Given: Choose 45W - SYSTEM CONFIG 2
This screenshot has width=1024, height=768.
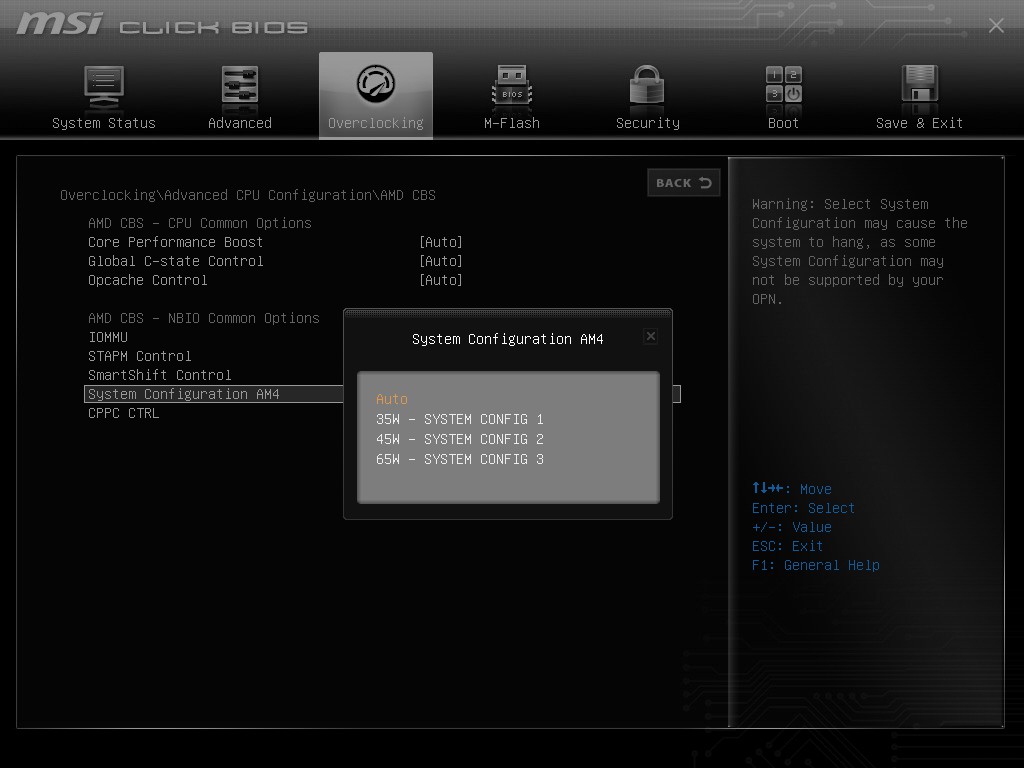Looking at the screenshot, I should (460, 440).
